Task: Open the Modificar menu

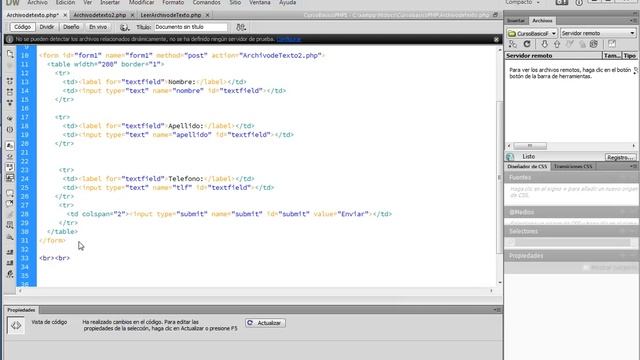Action: (142, 2)
